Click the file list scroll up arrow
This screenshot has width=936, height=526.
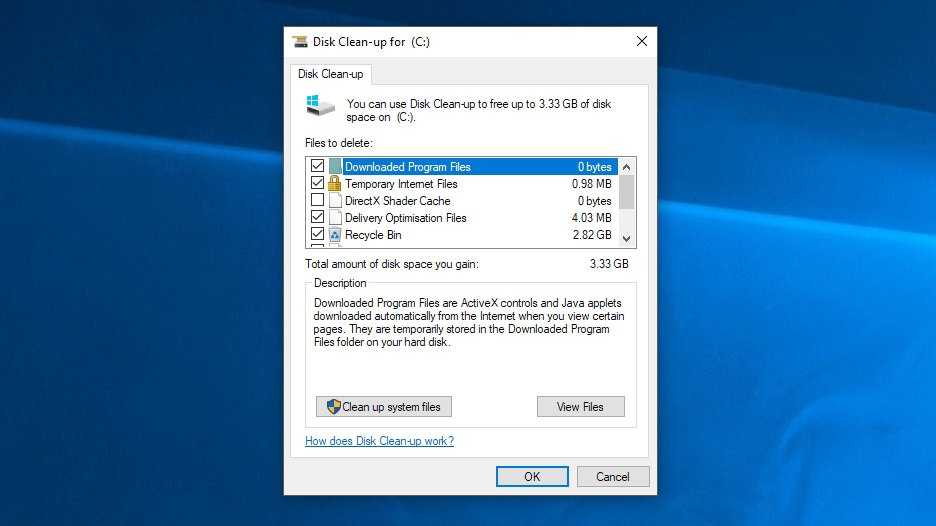coord(627,167)
